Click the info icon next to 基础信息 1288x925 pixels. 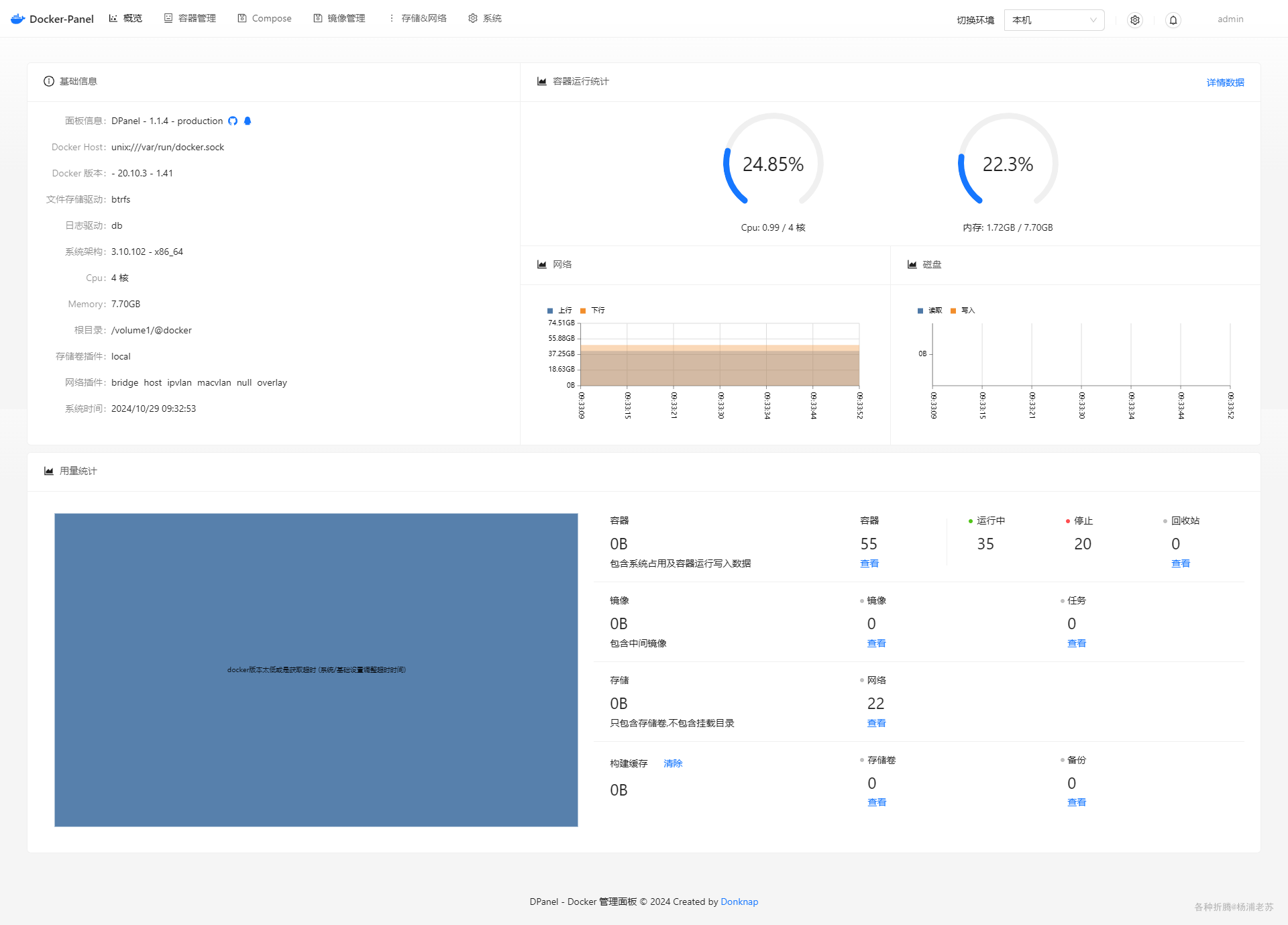click(x=49, y=81)
